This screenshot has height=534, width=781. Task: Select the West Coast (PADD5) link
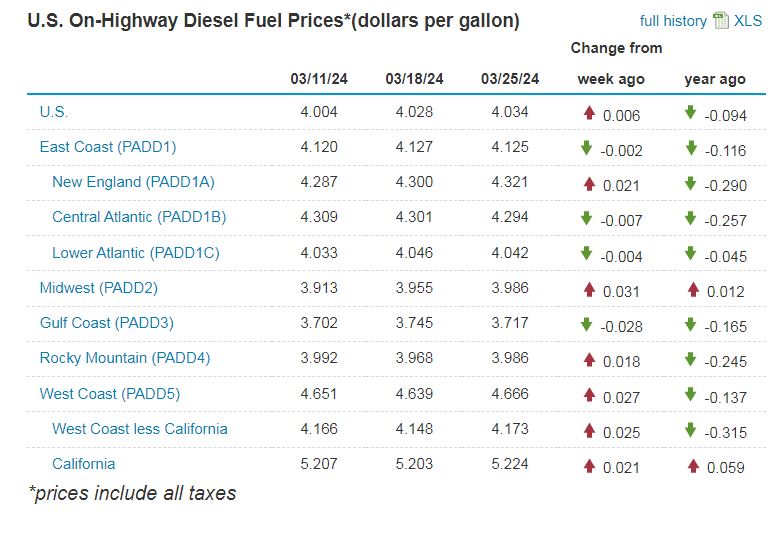pyautogui.click(x=110, y=394)
